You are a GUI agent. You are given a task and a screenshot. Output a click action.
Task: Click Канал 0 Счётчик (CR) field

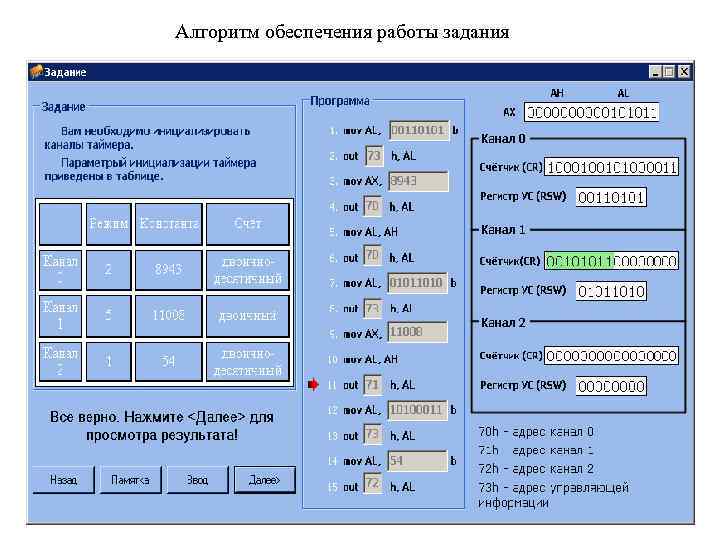coord(611,167)
